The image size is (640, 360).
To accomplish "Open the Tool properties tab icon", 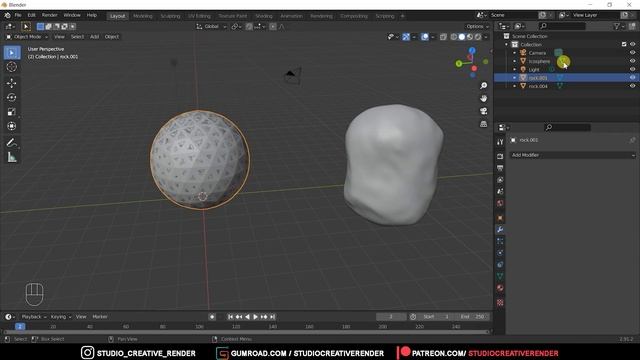I will click(x=500, y=142).
